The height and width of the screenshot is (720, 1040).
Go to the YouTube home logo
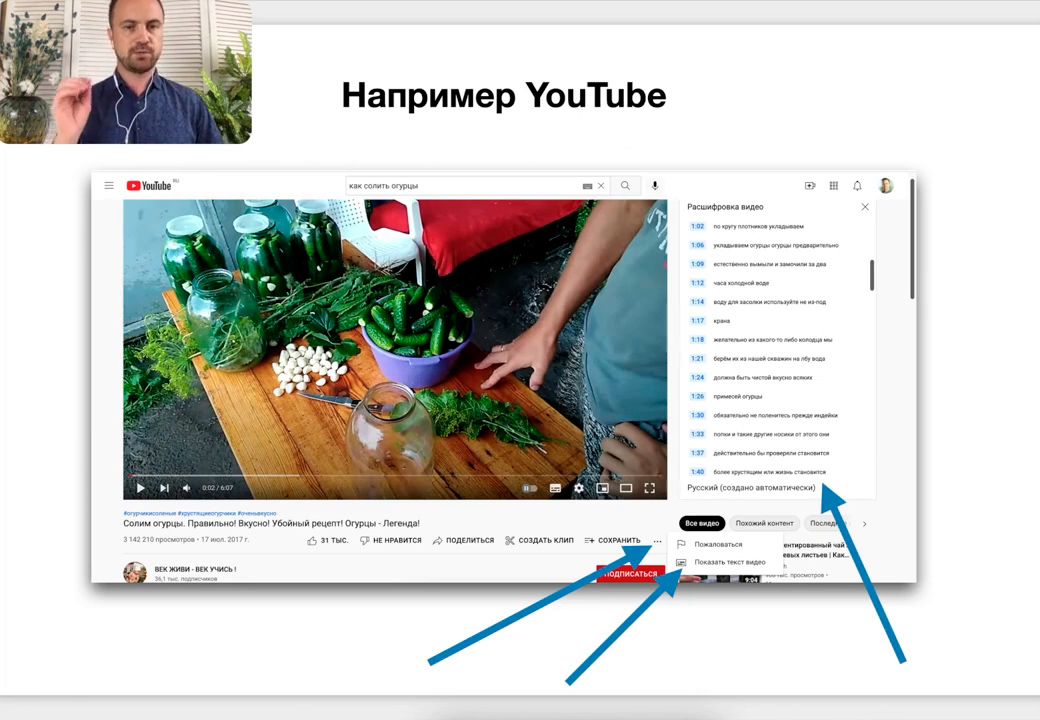point(149,186)
